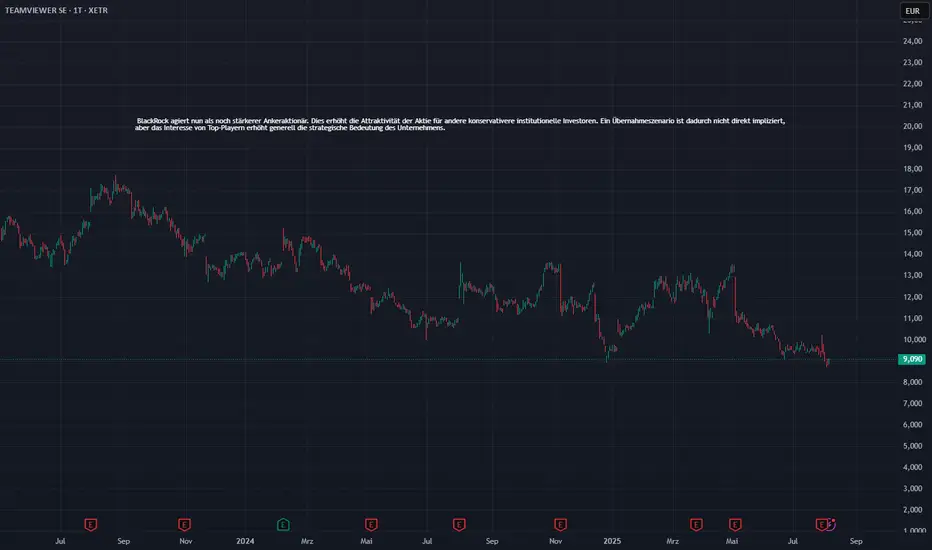Image resolution: width=932 pixels, height=550 pixels.
Task: Click the 15,00 price scale label
Action: [912, 232]
